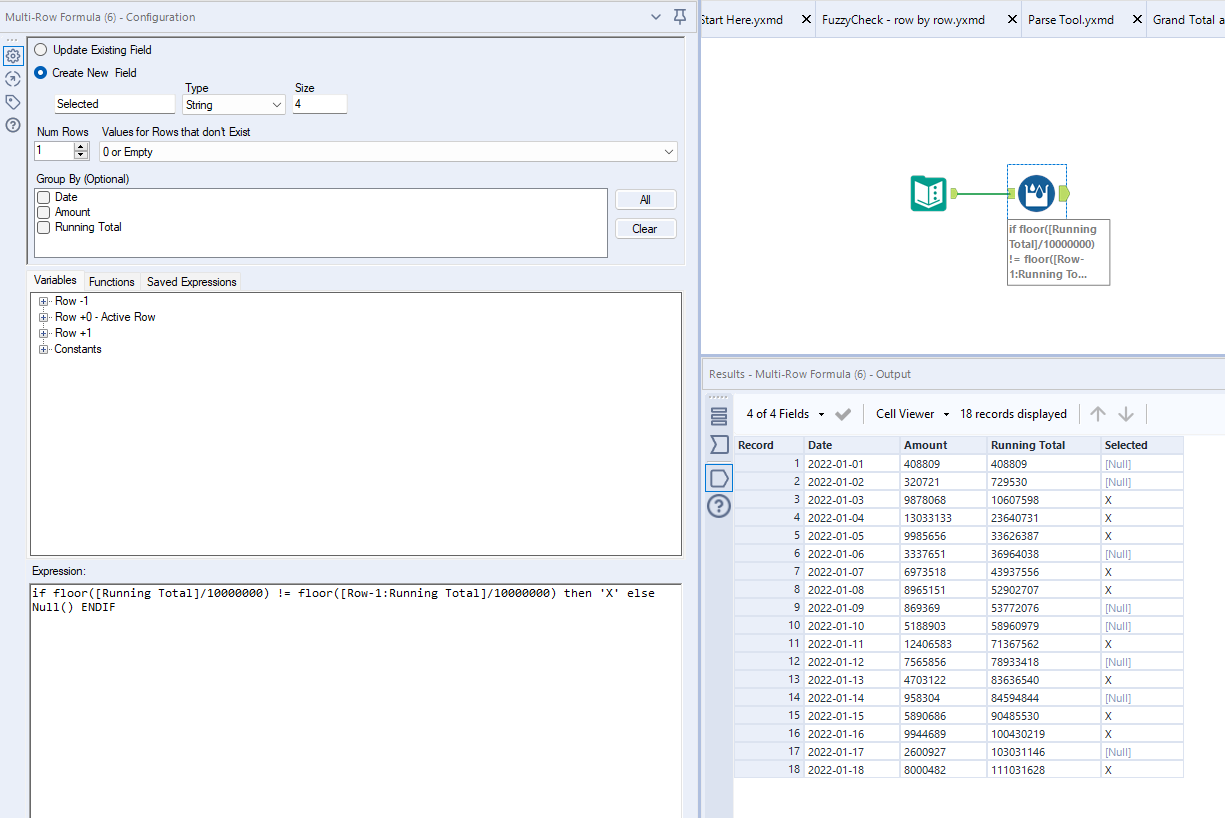Switch to the Parse Tool.yxmd workflow tab
This screenshot has height=818, width=1225.
1070,20
